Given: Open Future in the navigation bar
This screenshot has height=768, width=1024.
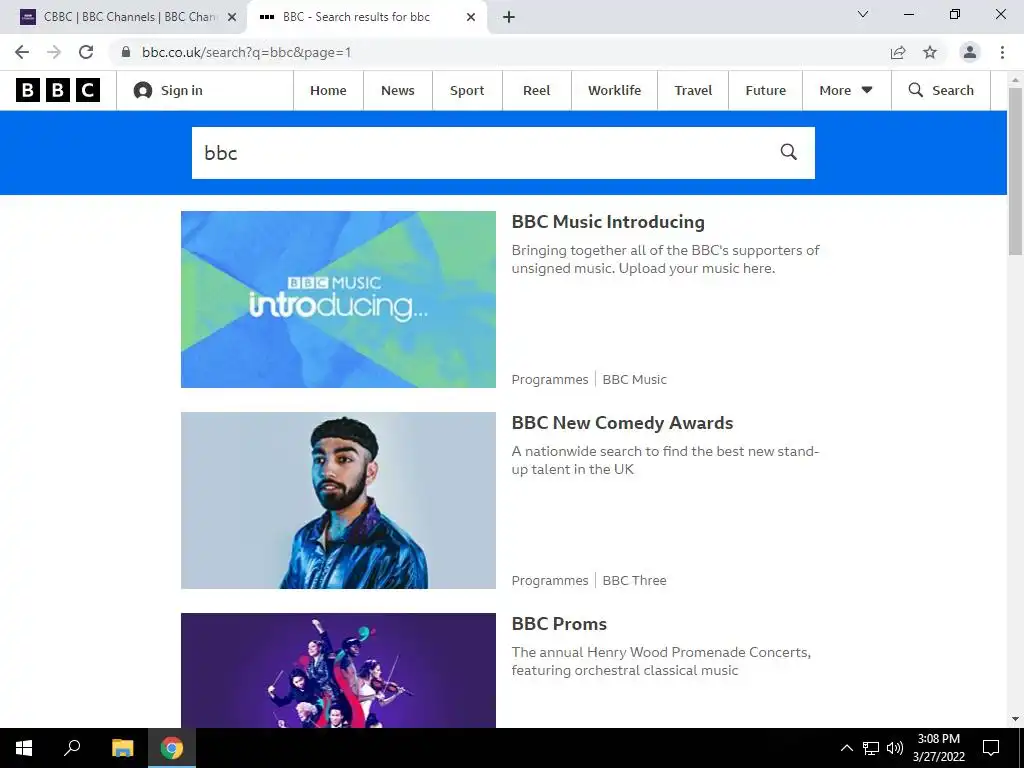Looking at the screenshot, I should 765,90.
